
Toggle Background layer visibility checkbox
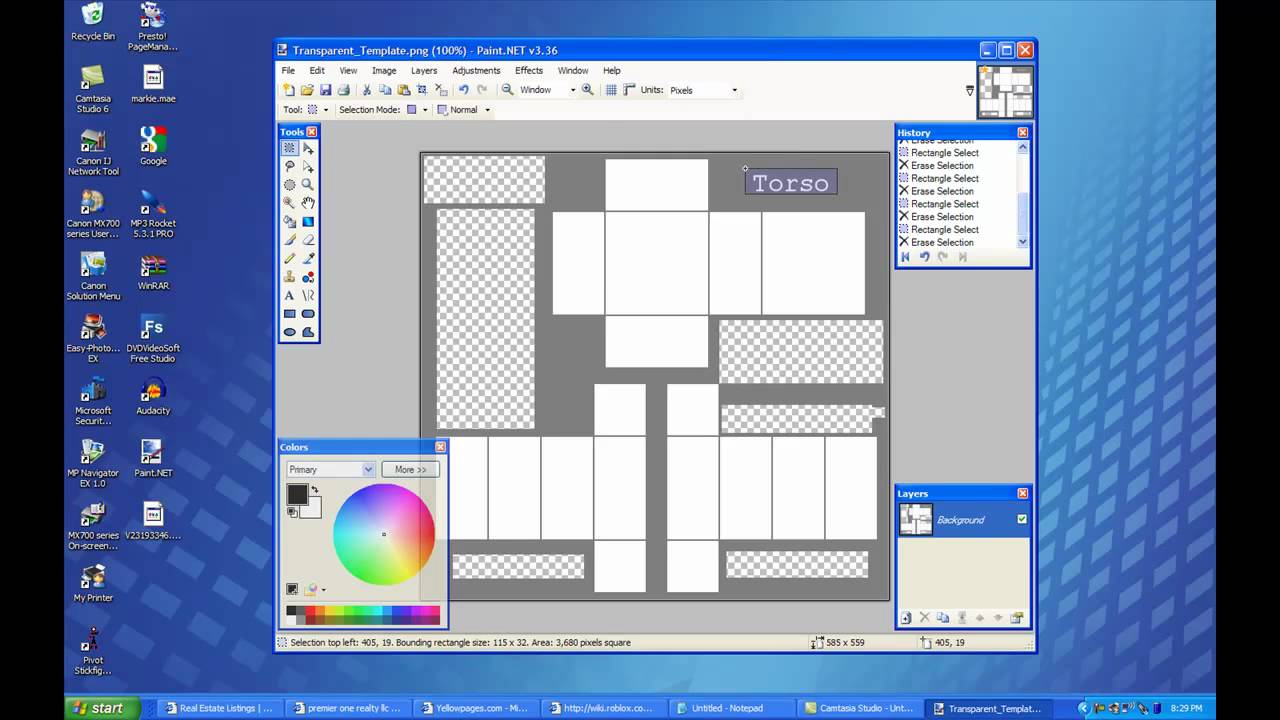(1021, 519)
